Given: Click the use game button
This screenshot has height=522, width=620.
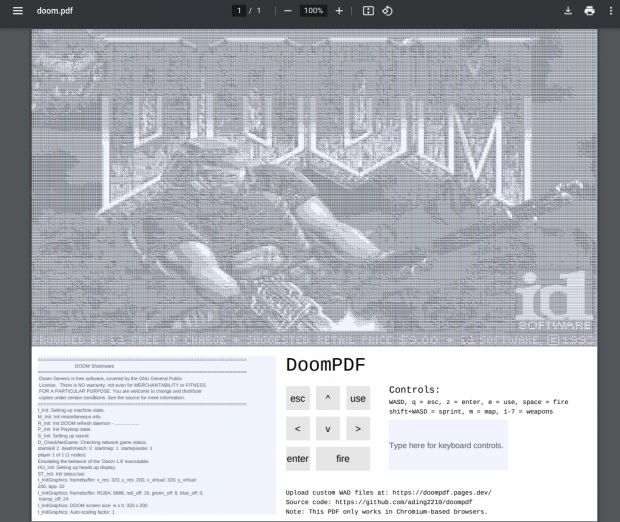Looking at the screenshot, I should pyautogui.click(x=358, y=398).
